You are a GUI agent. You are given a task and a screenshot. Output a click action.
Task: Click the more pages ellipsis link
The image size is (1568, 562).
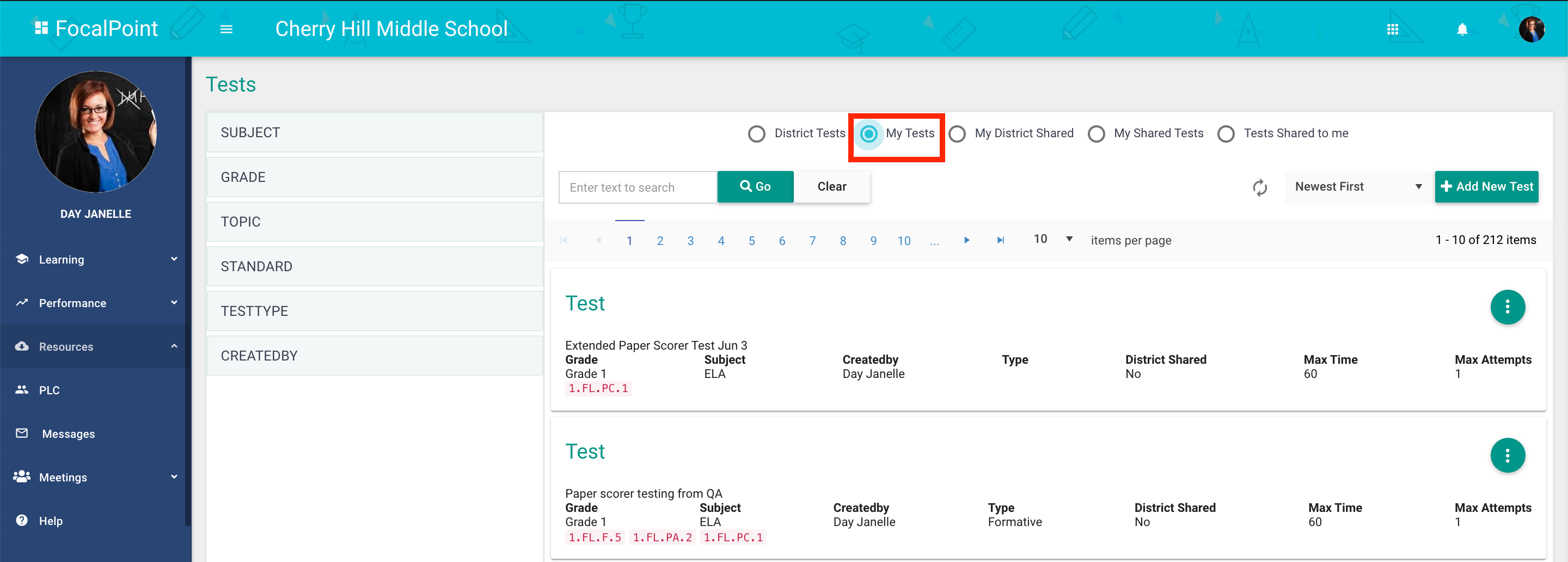934,241
